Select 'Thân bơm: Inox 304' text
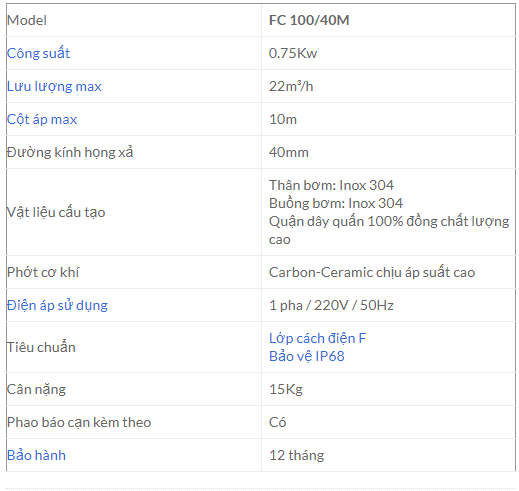 click(331, 185)
